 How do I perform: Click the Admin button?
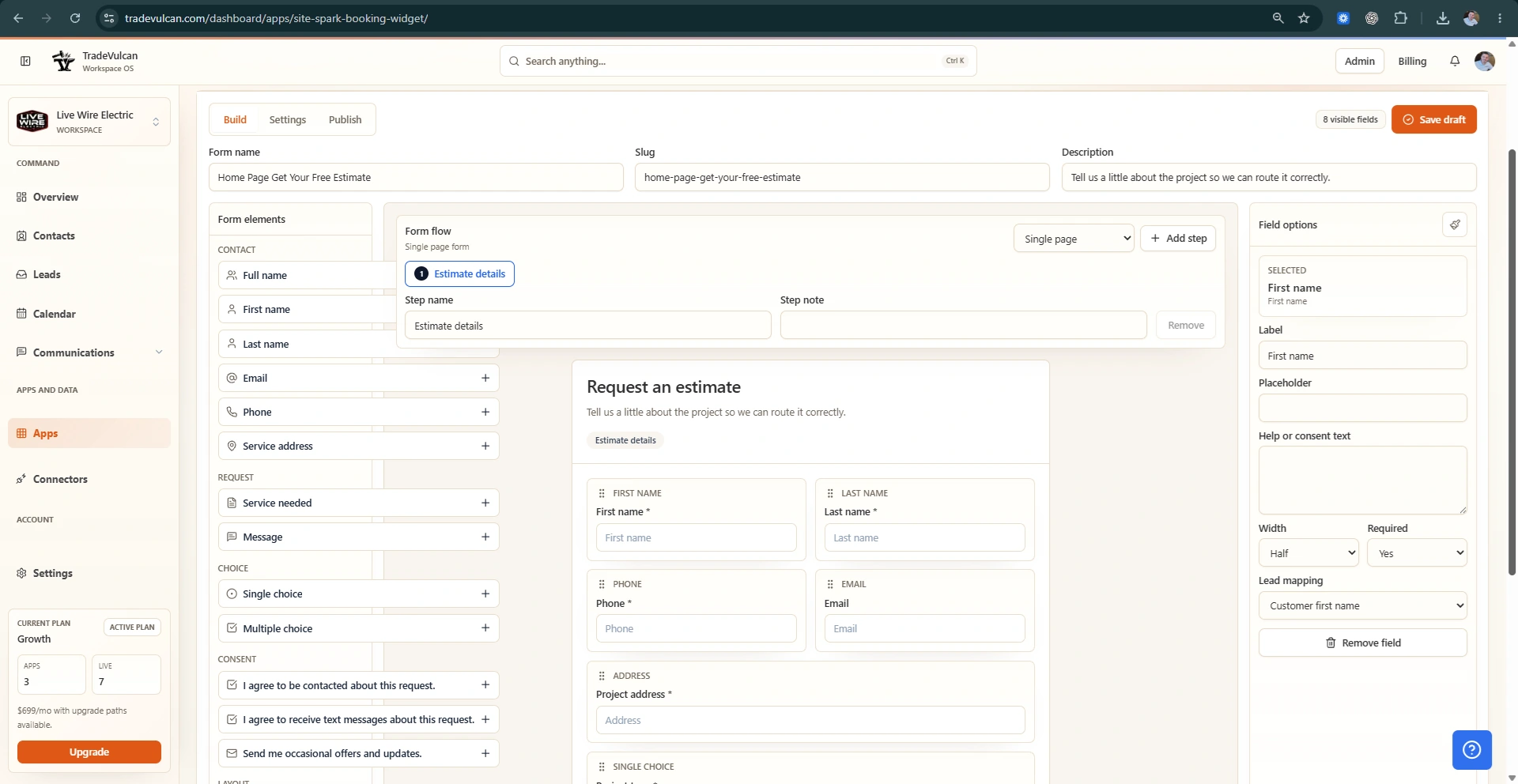tap(1360, 61)
